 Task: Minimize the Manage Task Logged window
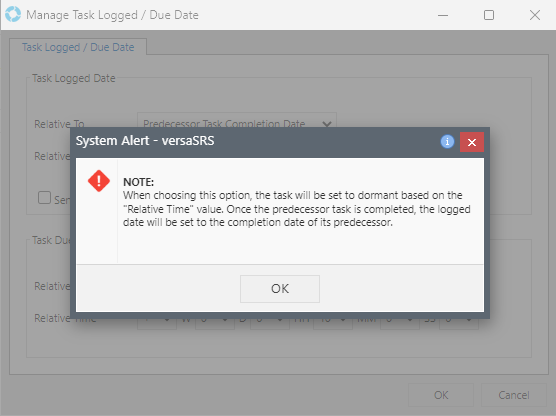tap(443, 15)
